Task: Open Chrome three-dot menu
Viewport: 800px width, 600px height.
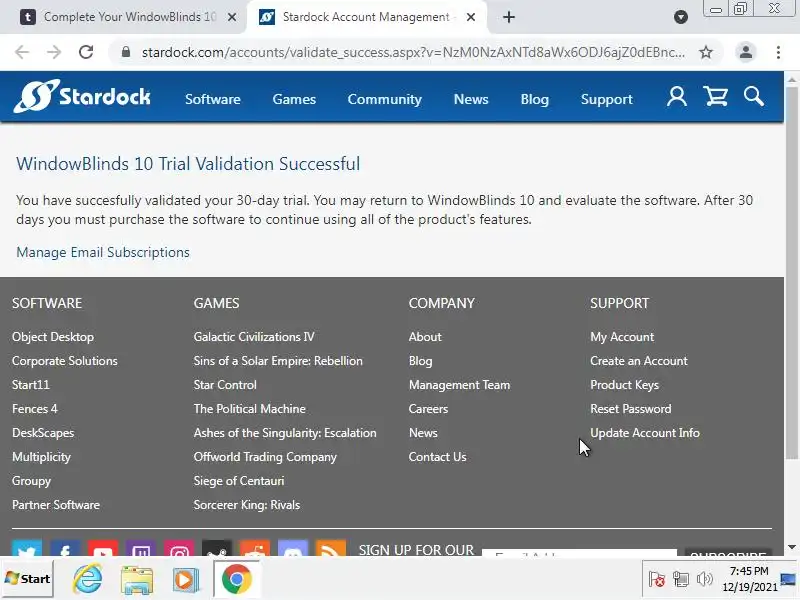Action: click(778, 52)
